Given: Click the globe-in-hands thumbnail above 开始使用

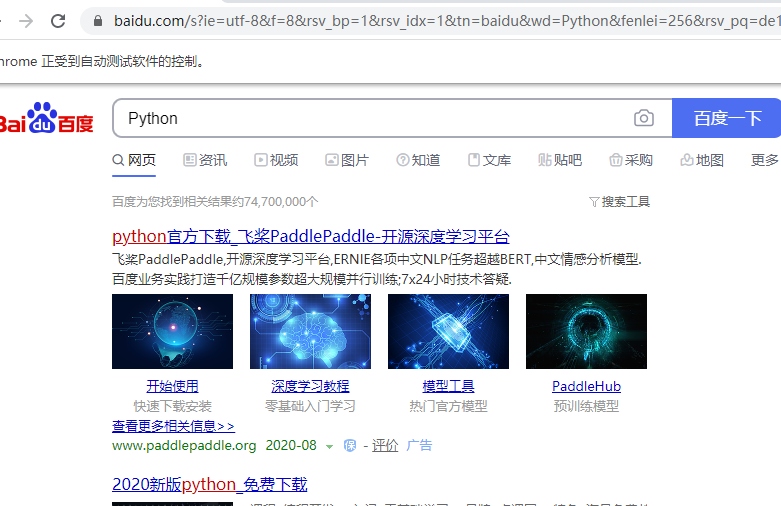Looking at the screenshot, I should (x=172, y=331).
